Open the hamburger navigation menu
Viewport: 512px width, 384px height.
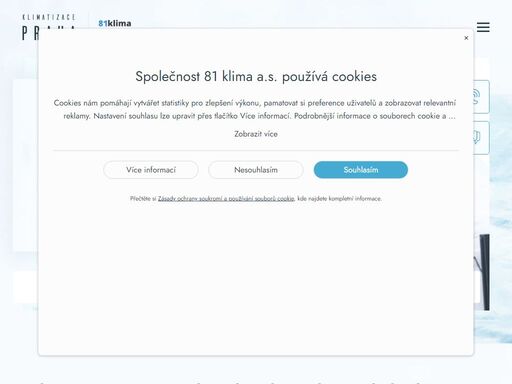click(x=483, y=27)
